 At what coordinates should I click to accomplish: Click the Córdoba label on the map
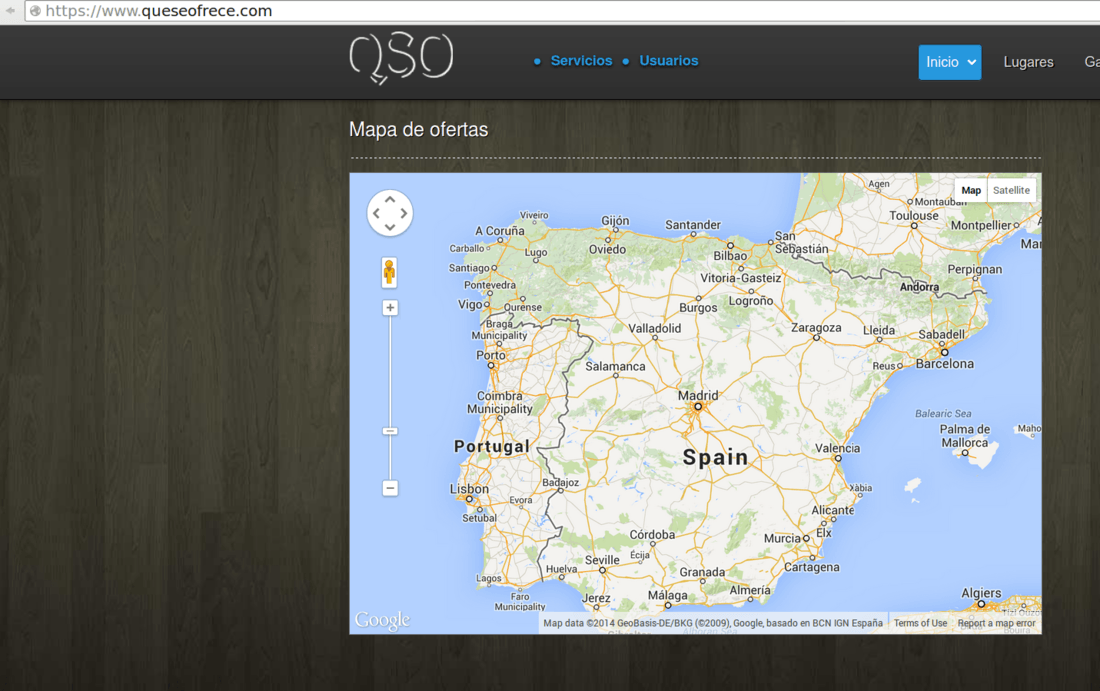652,535
